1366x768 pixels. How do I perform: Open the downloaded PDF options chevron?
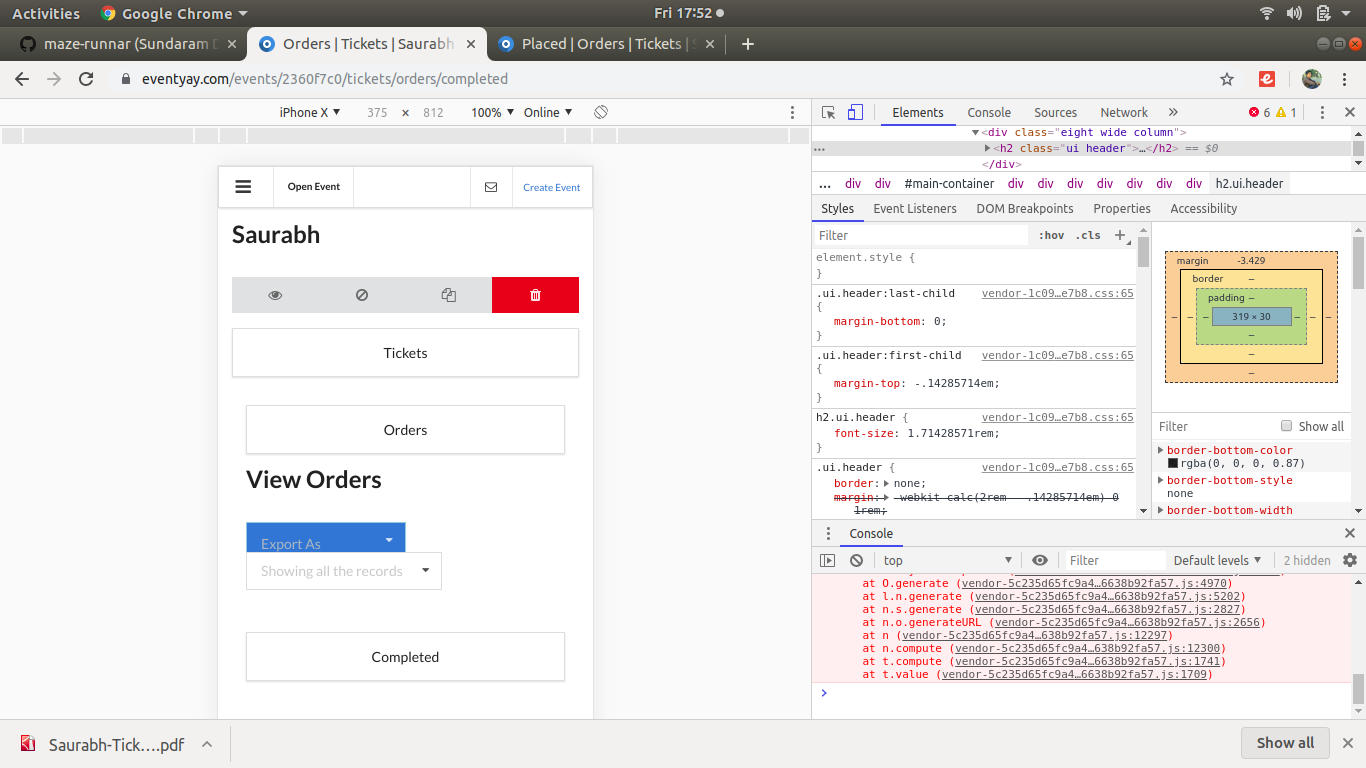point(207,744)
